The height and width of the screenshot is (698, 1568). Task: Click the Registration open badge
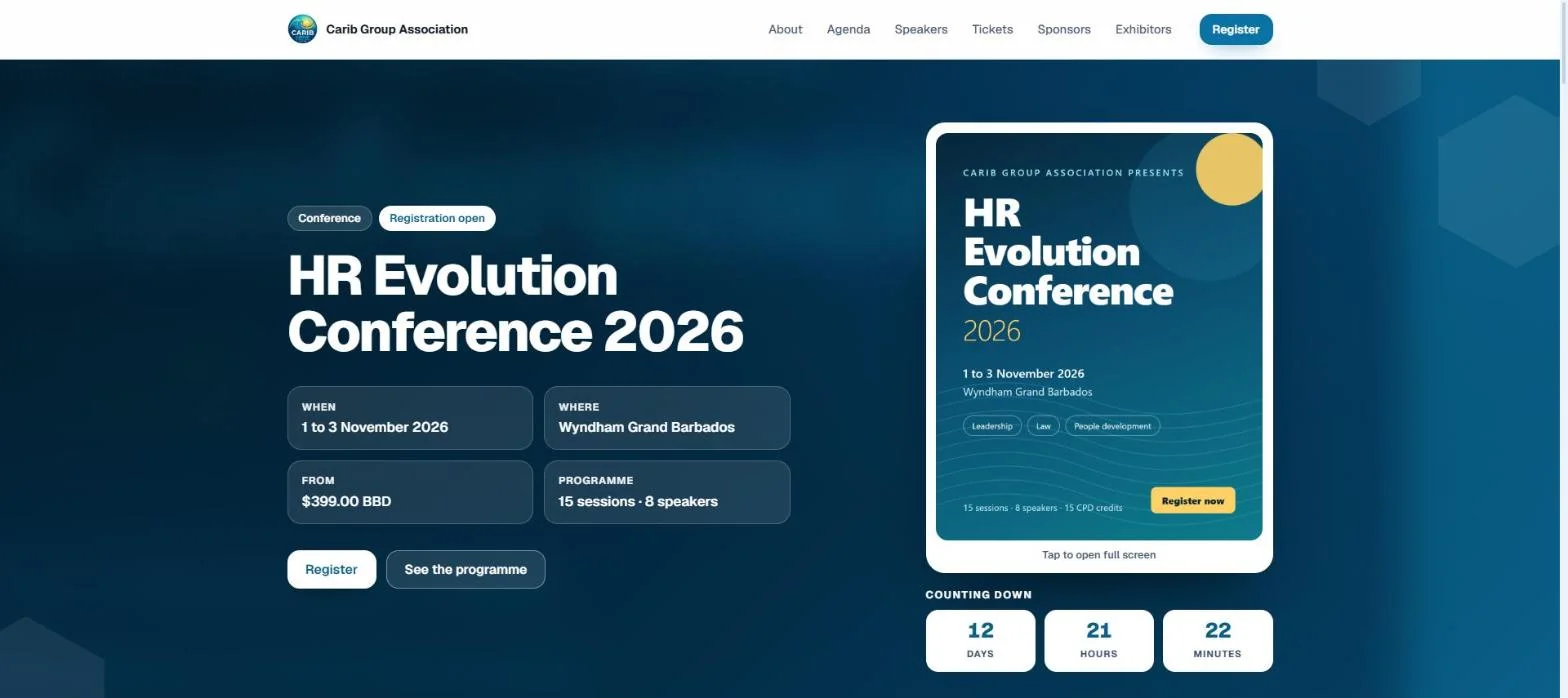point(437,218)
